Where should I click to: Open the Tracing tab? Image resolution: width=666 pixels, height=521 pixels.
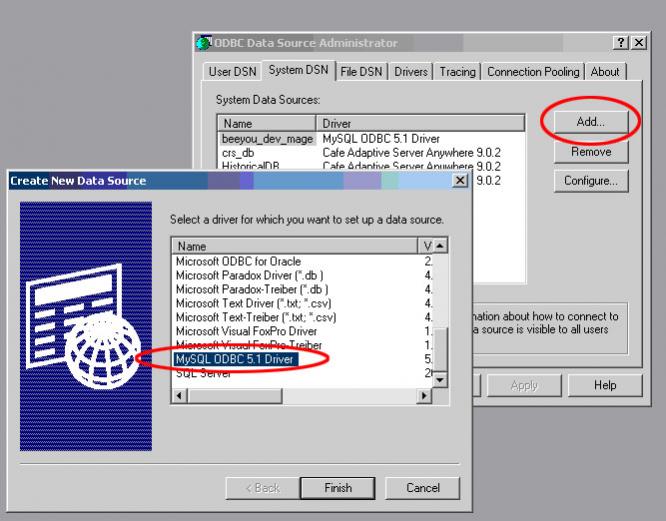pyautogui.click(x=458, y=72)
